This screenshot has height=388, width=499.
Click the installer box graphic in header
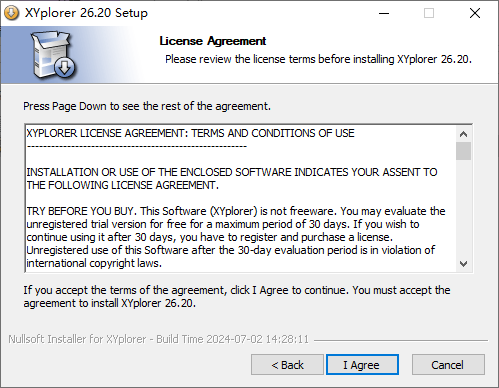54,55
